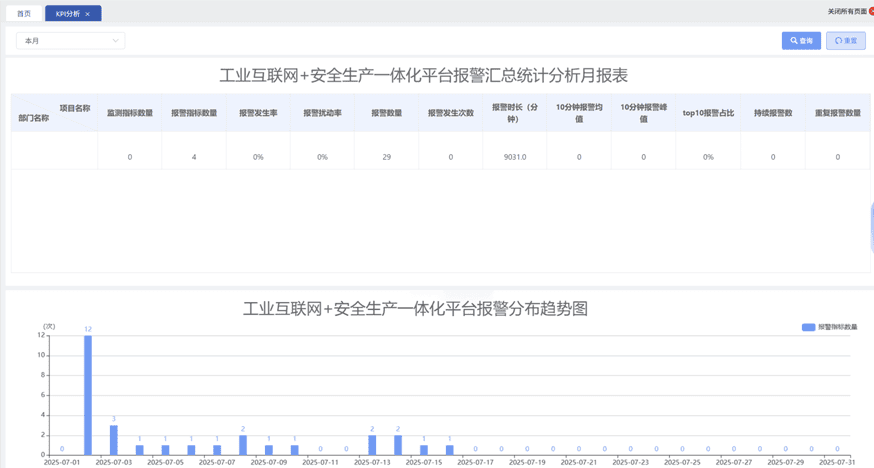The width and height of the screenshot is (874, 468).
Task: Click the 监测指标数量 column header
Action: pos(130,113)
